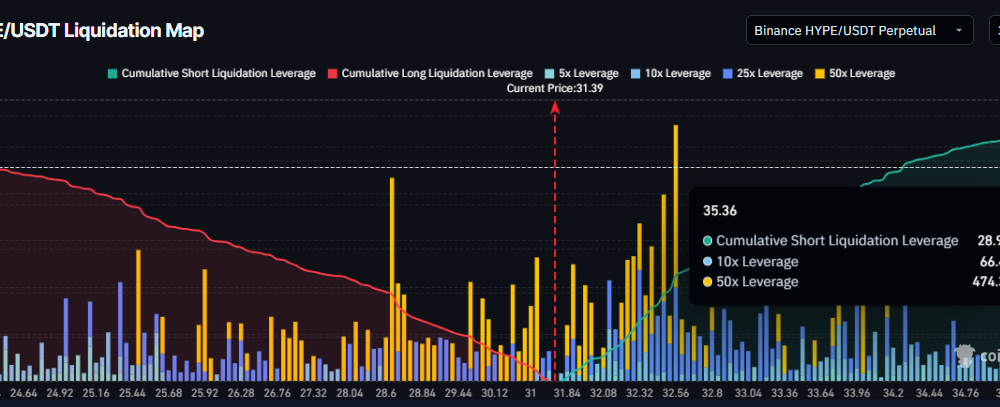Image resolution: width=1000 pixels, height=407 pixels.
Task: Click the 28.6 price label on x-axis
Action: coord(387,394)
